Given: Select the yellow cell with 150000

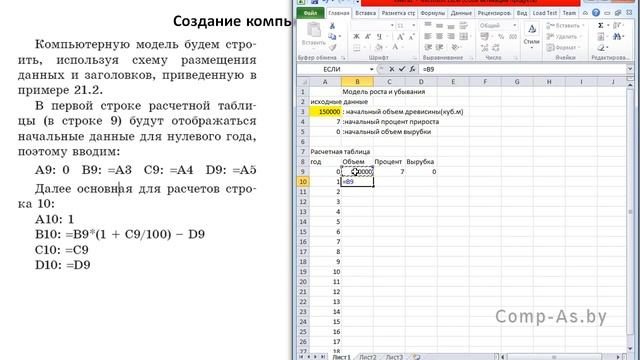Looking at the screenshot, I should tap(325, 112).
